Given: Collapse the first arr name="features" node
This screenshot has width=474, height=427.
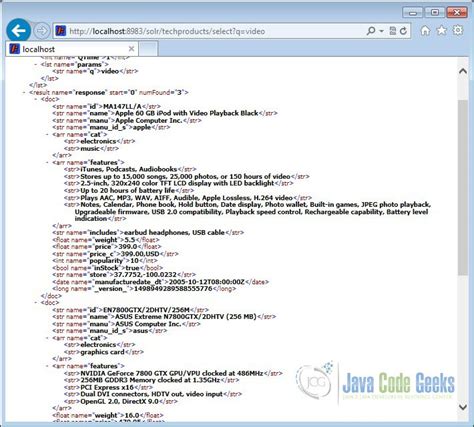Looking at the screenshot, I should coord(48,163).
